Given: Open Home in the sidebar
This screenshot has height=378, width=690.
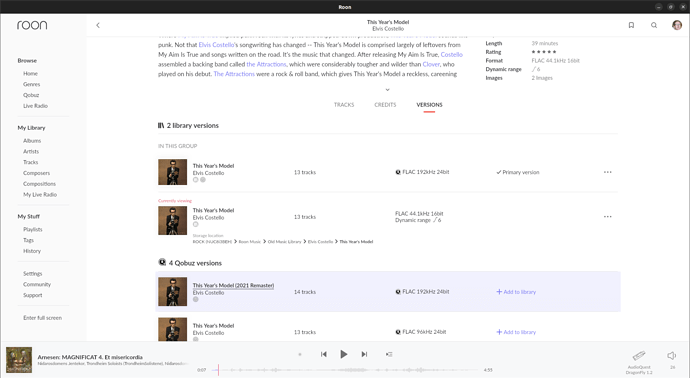Looking at the screenshot, I should [x=30, y=73].
